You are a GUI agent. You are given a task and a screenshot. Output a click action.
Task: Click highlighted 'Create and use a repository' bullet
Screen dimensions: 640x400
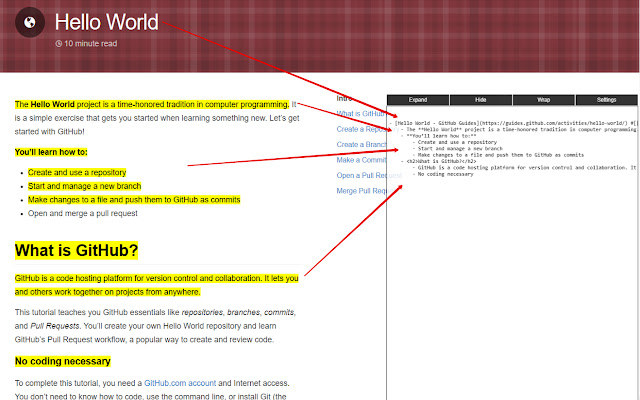(x=77, y=173)
